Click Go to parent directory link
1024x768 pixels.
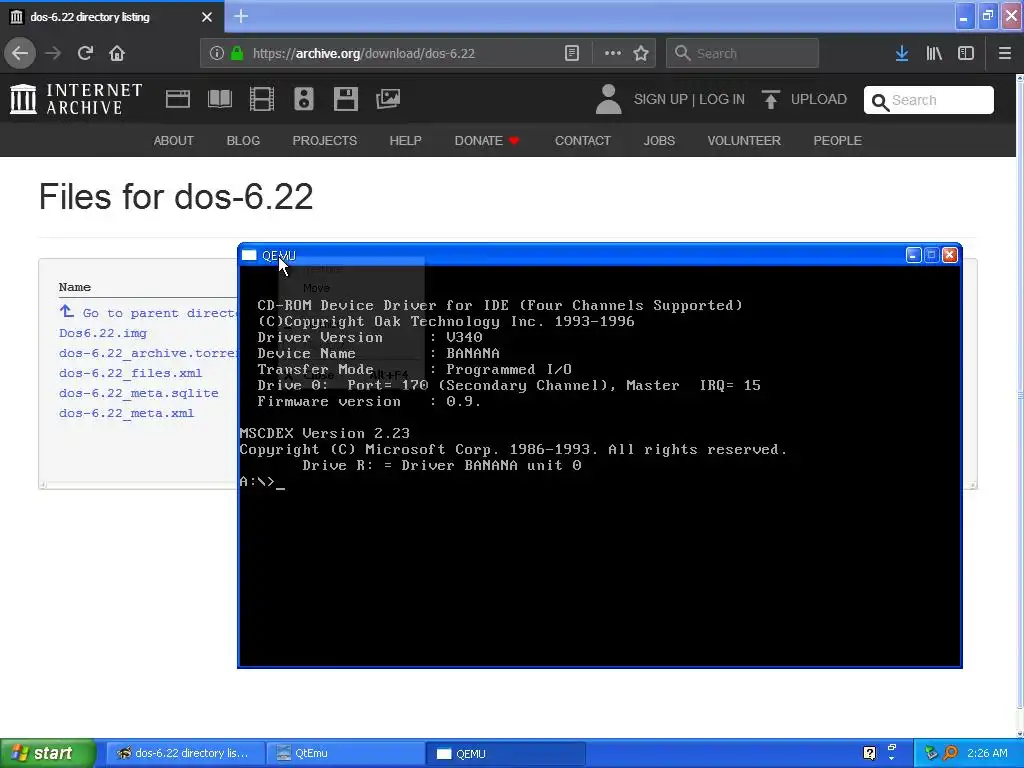148,313
